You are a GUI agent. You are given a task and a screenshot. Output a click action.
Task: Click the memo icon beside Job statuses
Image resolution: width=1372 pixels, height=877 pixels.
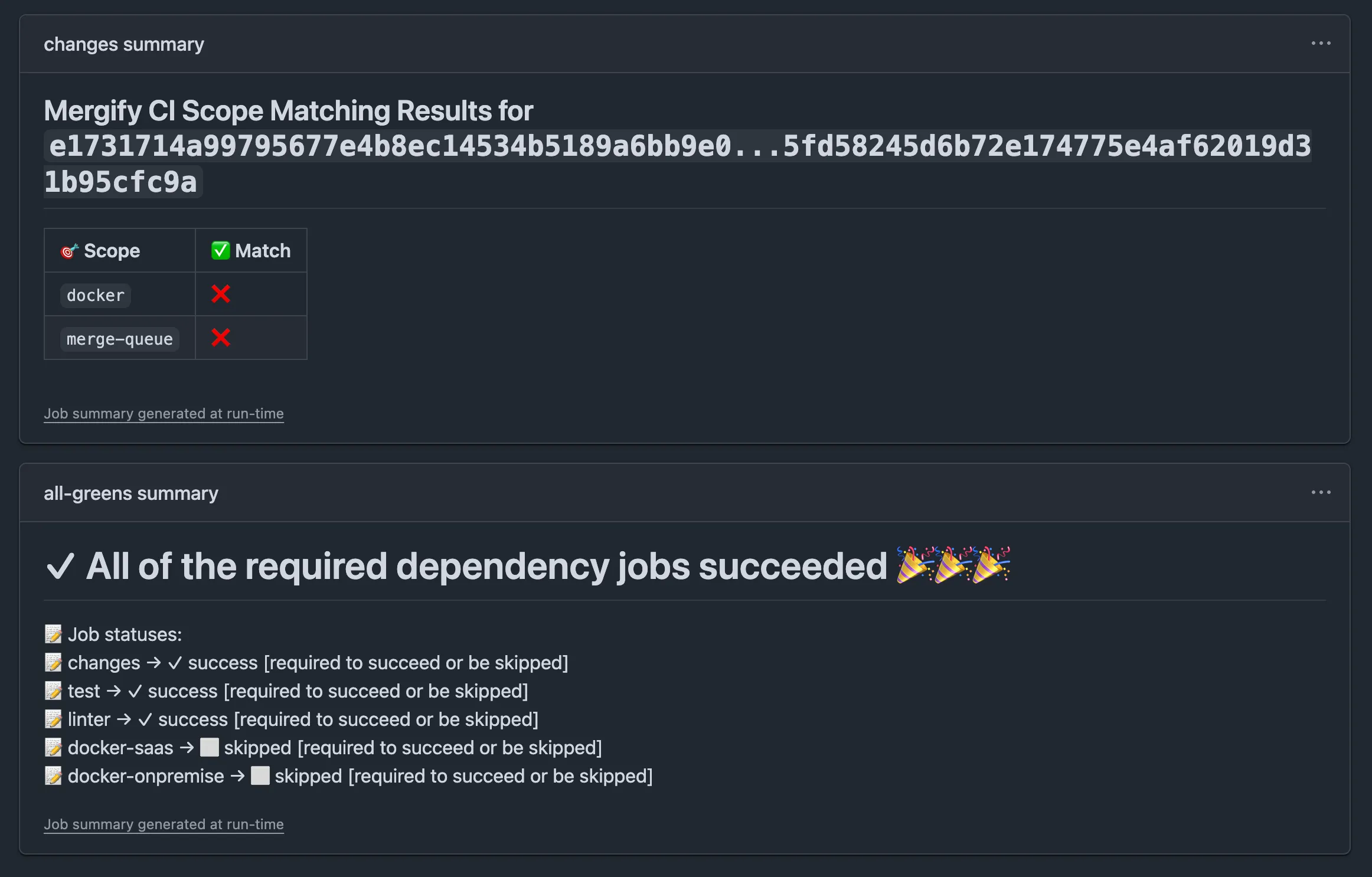(x=53, y=633)
